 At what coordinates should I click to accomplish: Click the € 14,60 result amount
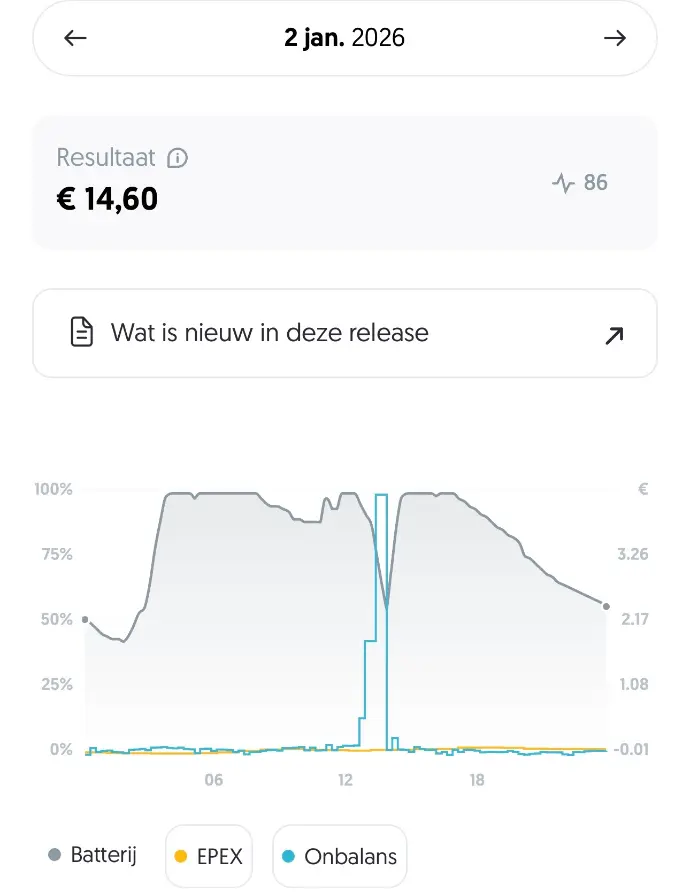pyautogui.click(x=108, y=199)
